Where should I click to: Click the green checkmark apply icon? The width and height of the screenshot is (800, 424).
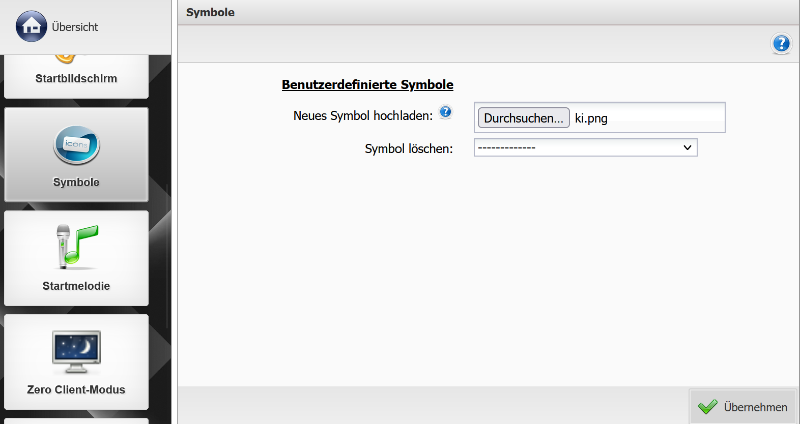[708, 407]
